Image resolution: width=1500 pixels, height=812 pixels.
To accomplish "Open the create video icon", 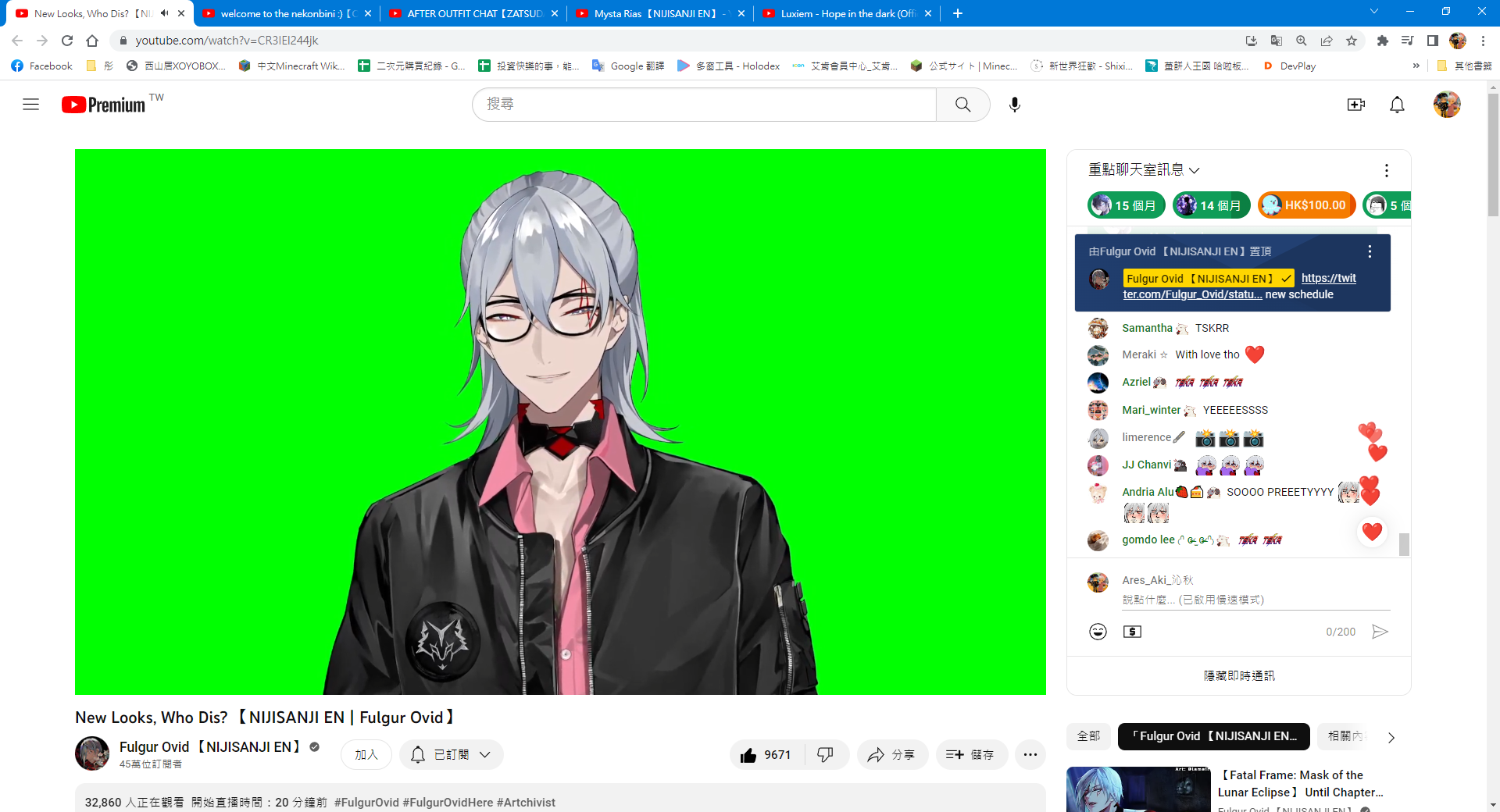I will [x=1356, y=105].
